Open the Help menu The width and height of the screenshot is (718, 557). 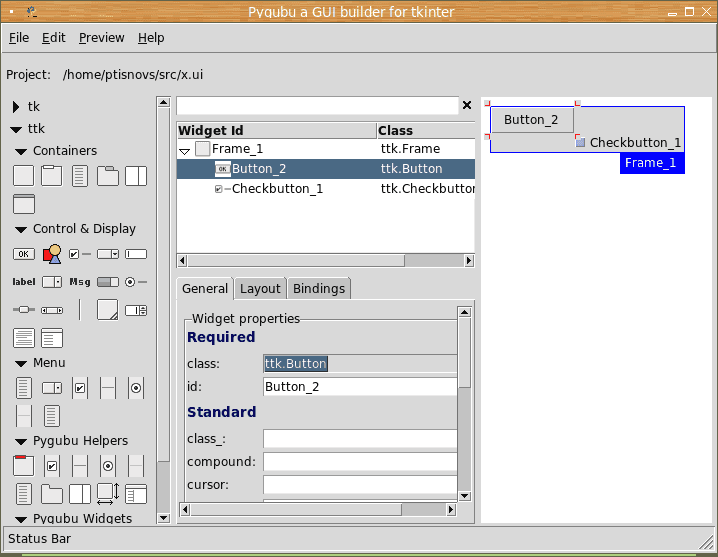click(x=151, y=38)
